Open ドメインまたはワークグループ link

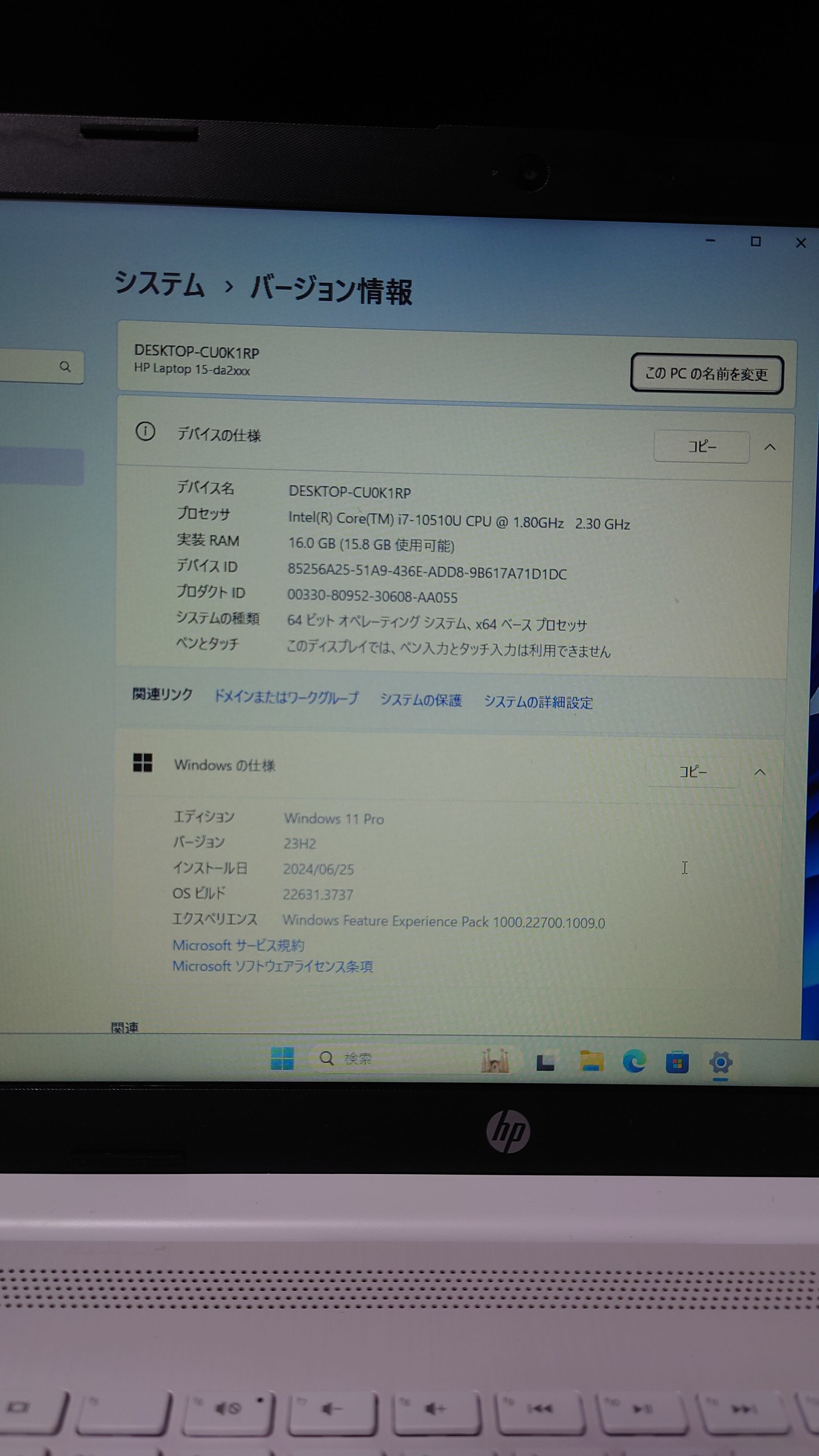click(x=286, y=697)
